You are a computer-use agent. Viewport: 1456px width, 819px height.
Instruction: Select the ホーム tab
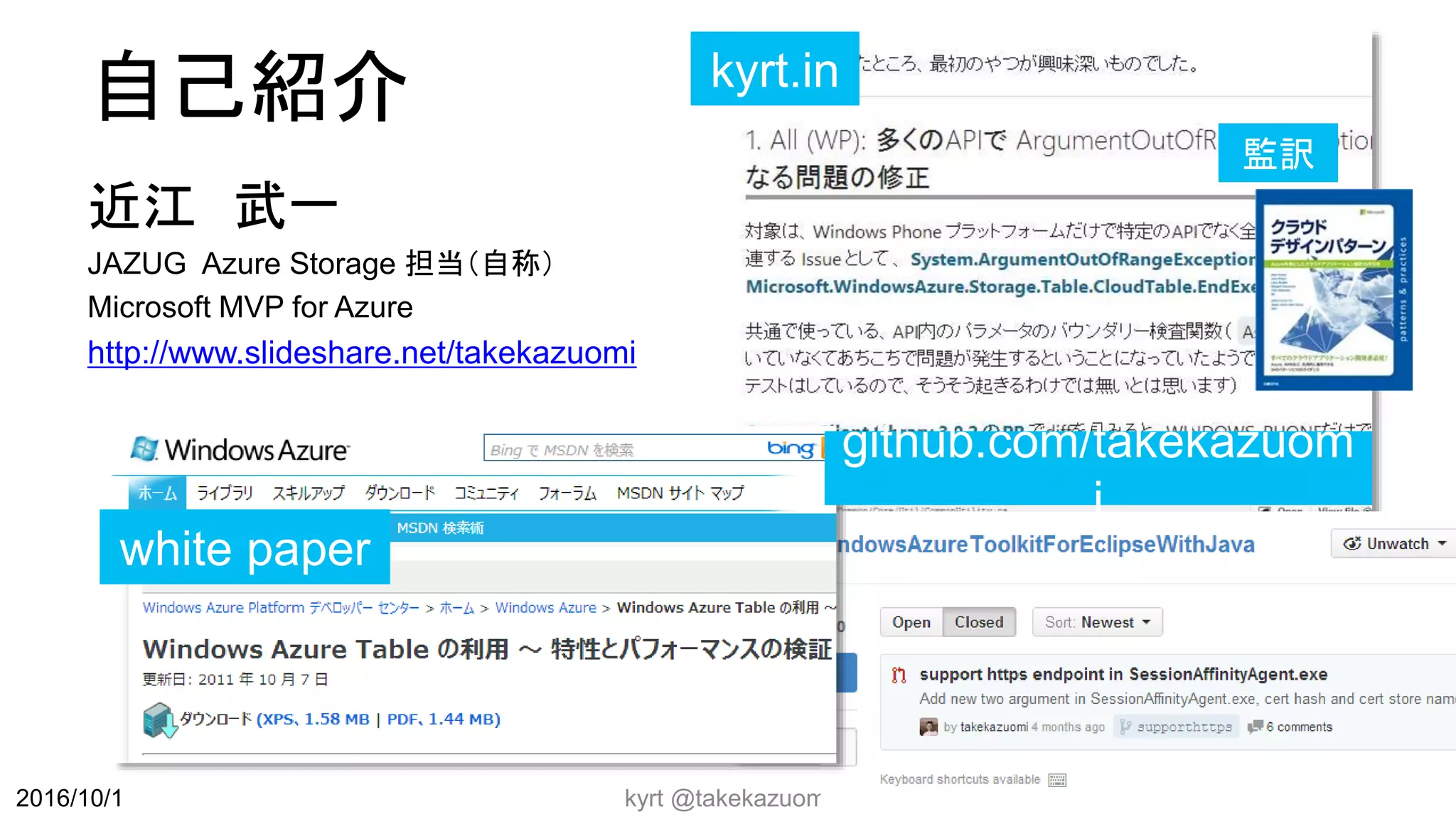click(157, 493)
